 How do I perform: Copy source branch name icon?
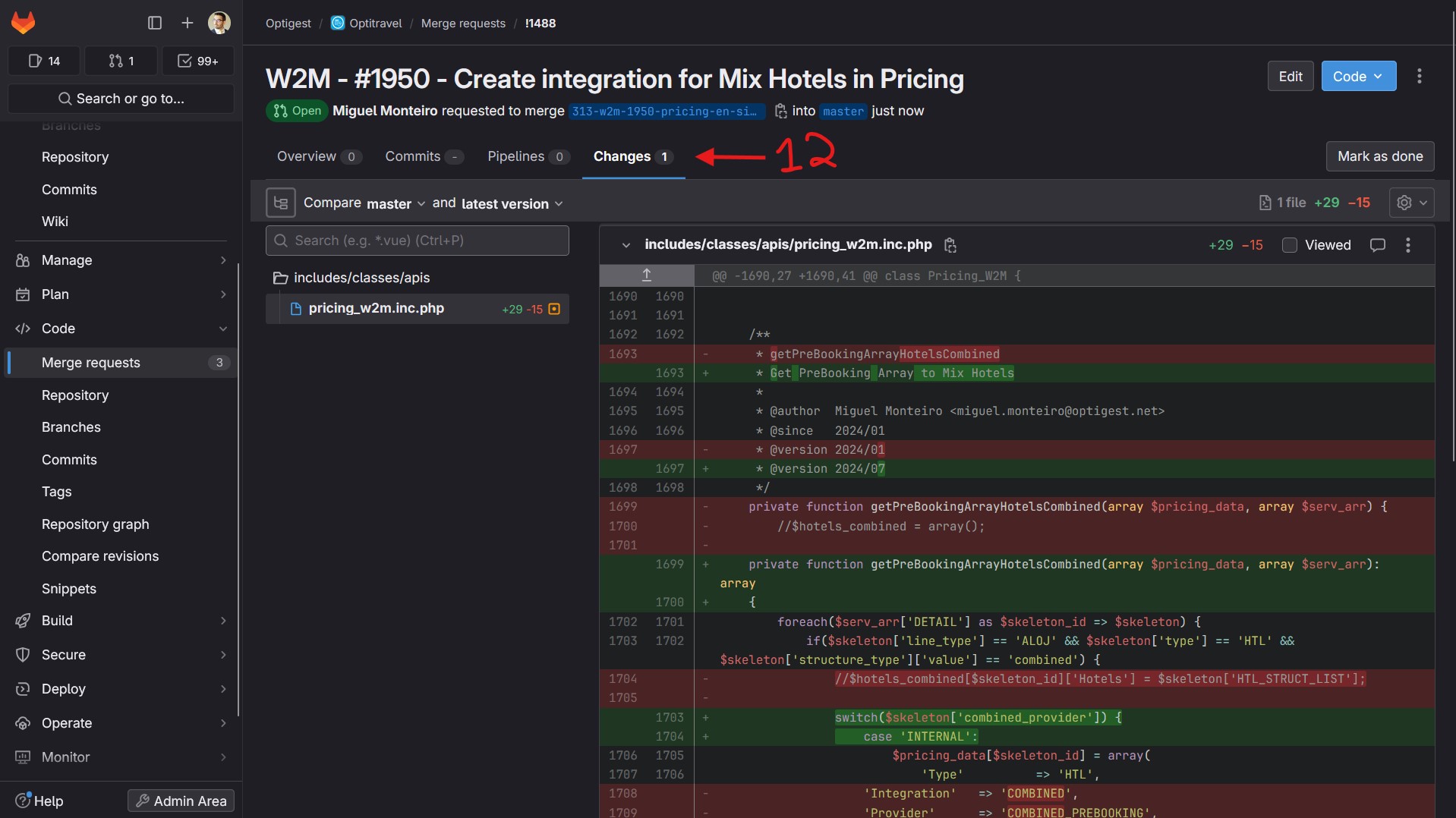[x=780, y=112]
